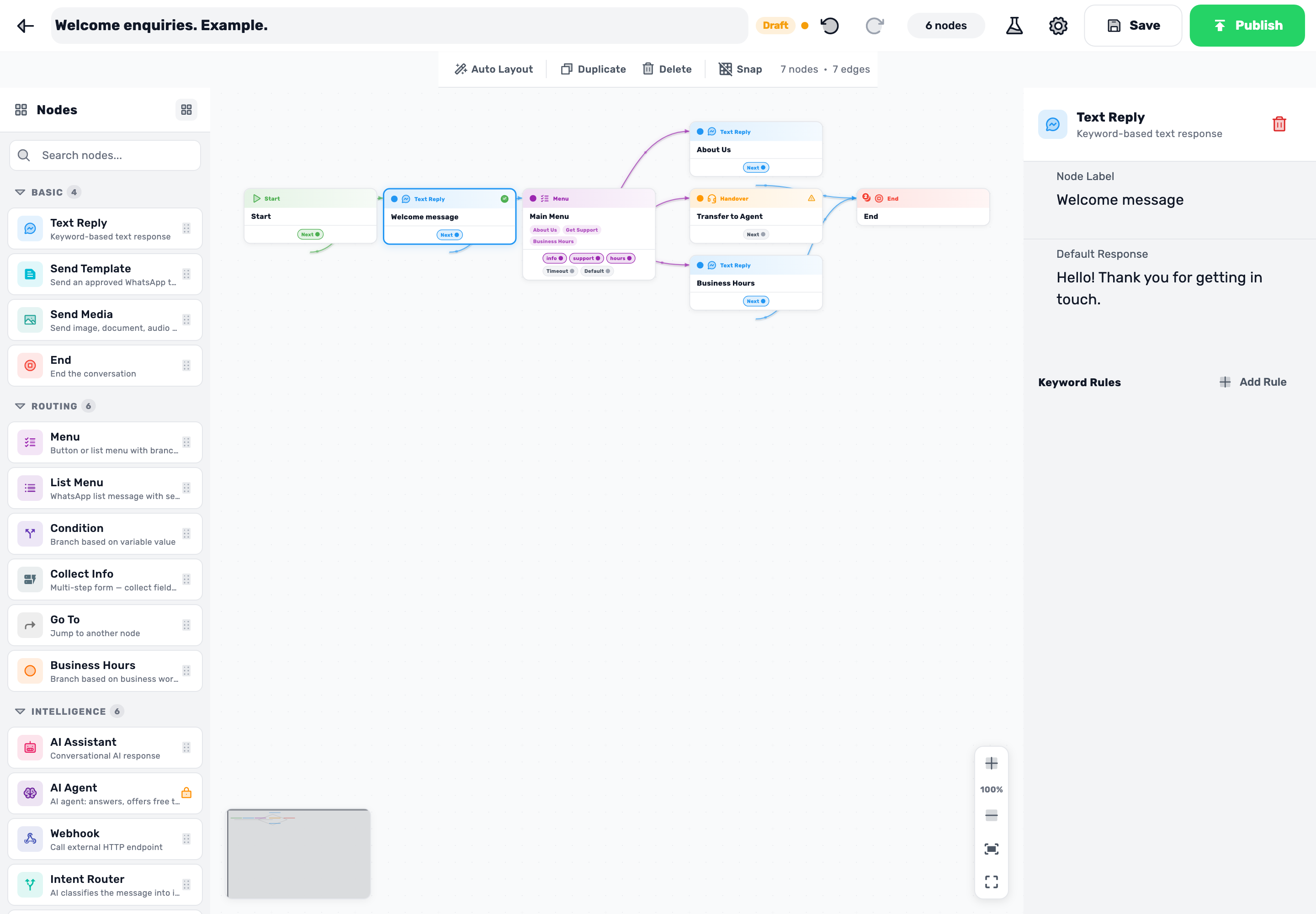Click the 'support' output port
Screen dimensions: 1316x914
[x=586, y=258]
